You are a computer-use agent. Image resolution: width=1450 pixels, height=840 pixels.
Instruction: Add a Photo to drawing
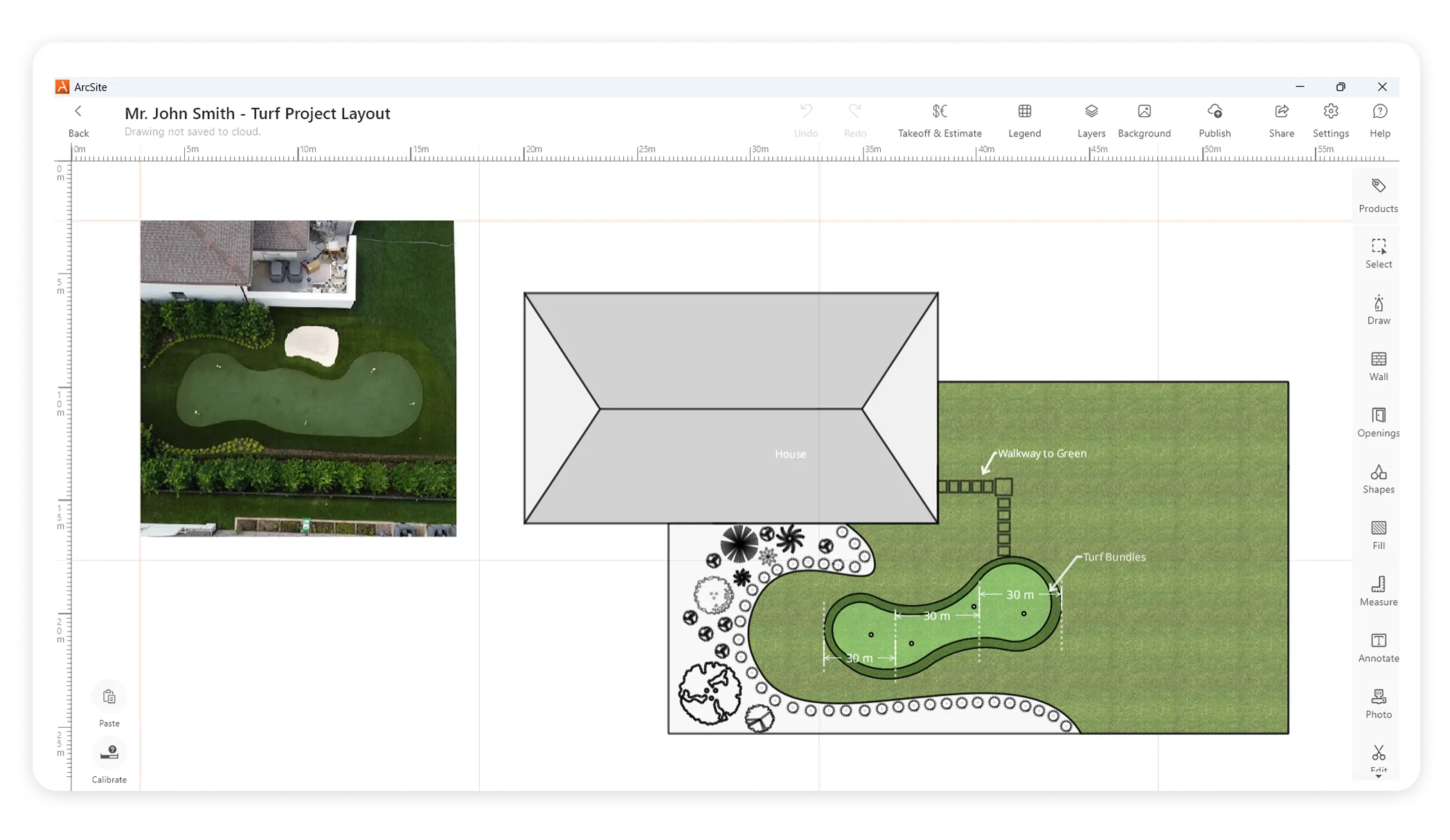[1378, 704]
